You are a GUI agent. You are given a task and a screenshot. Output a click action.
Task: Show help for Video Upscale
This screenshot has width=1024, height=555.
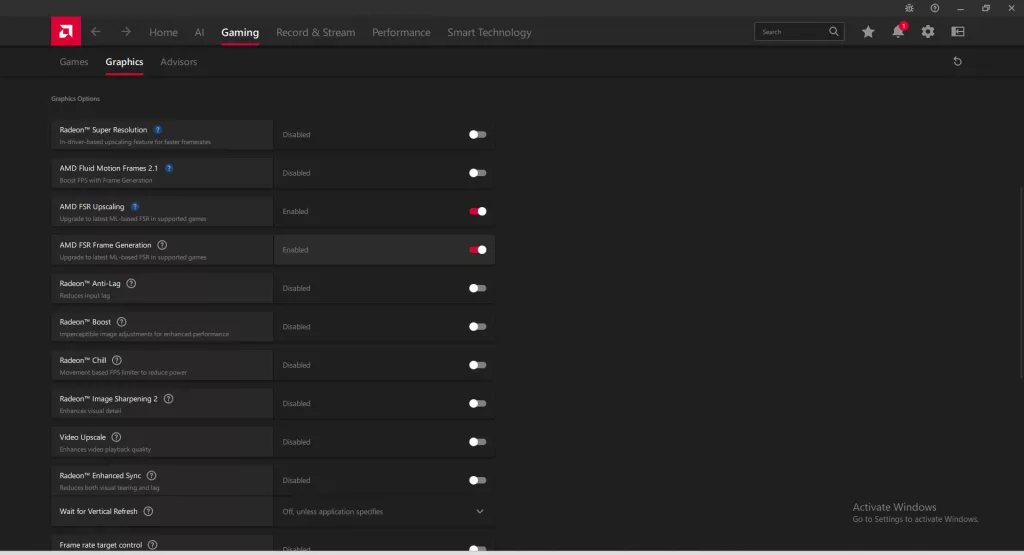(x=116, y=437)
